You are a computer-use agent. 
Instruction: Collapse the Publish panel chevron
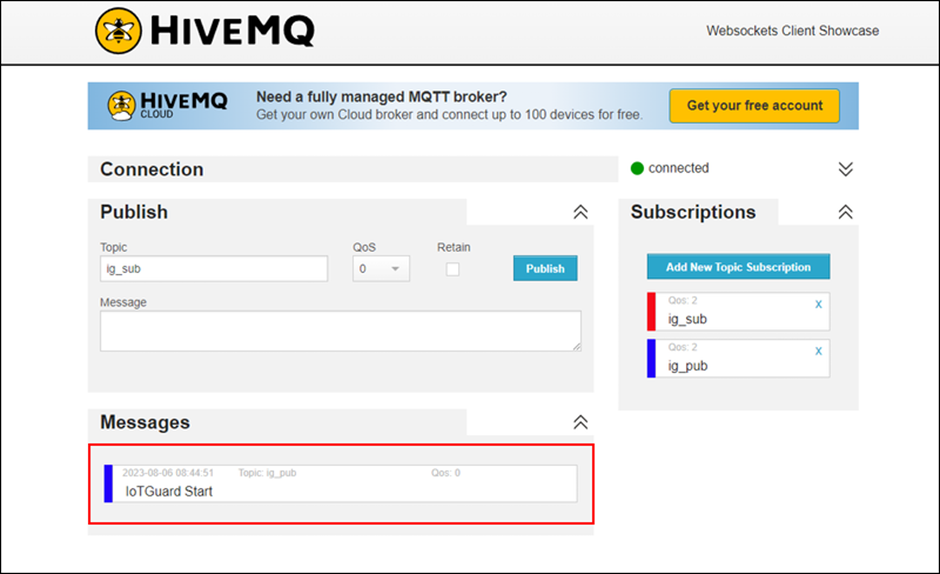(580, 212)
